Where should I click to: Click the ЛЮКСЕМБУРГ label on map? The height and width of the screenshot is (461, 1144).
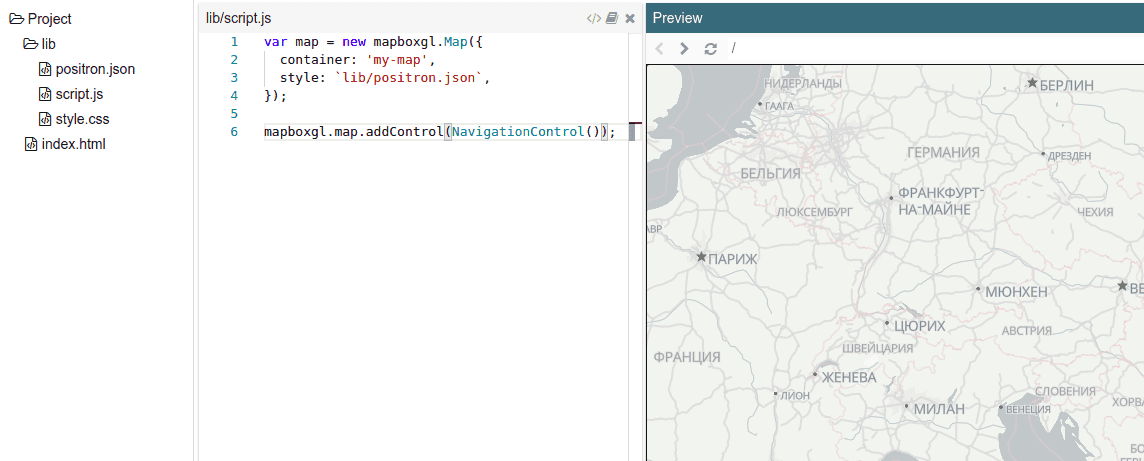pos(815,212)
